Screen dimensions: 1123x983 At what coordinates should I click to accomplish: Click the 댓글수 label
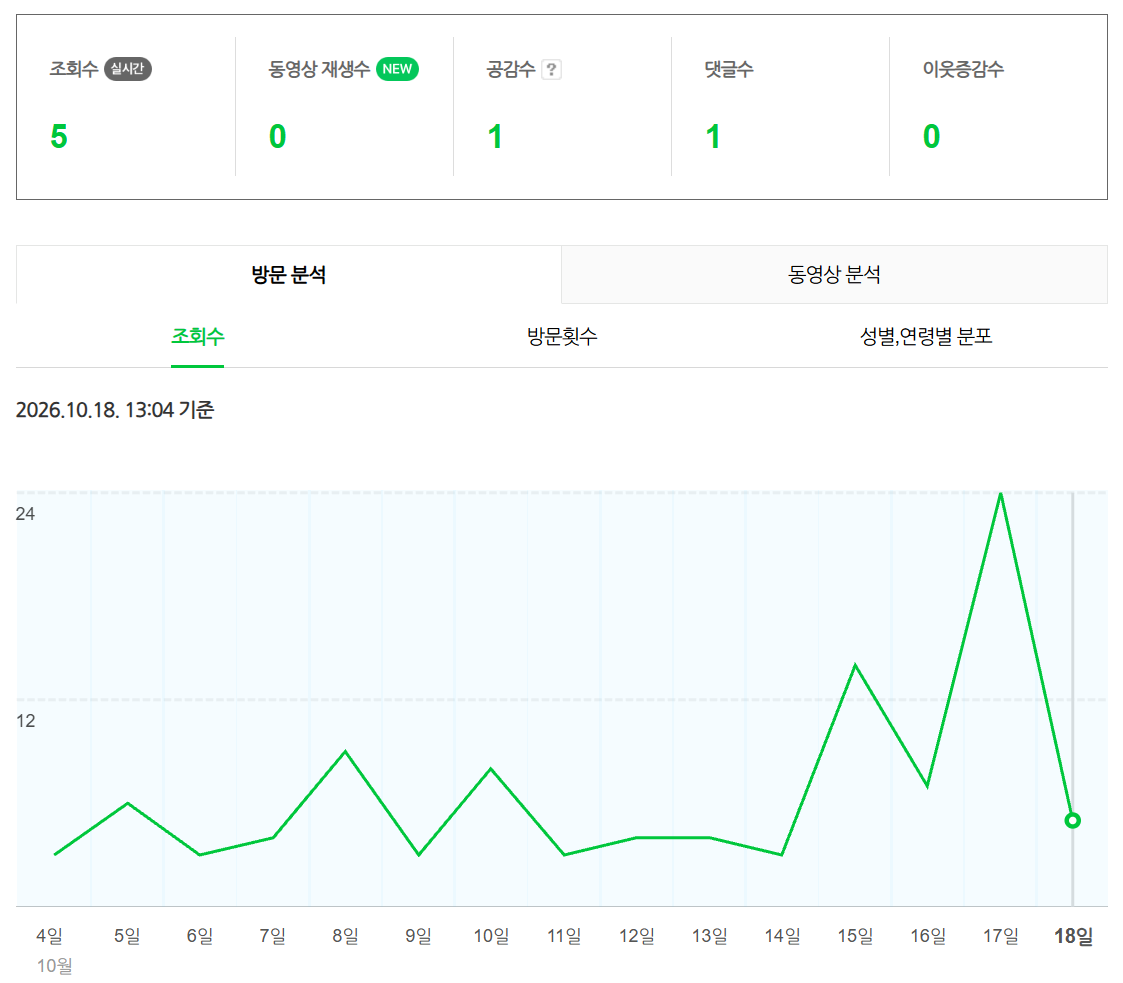pyautogui.click(x=729, y=69)
